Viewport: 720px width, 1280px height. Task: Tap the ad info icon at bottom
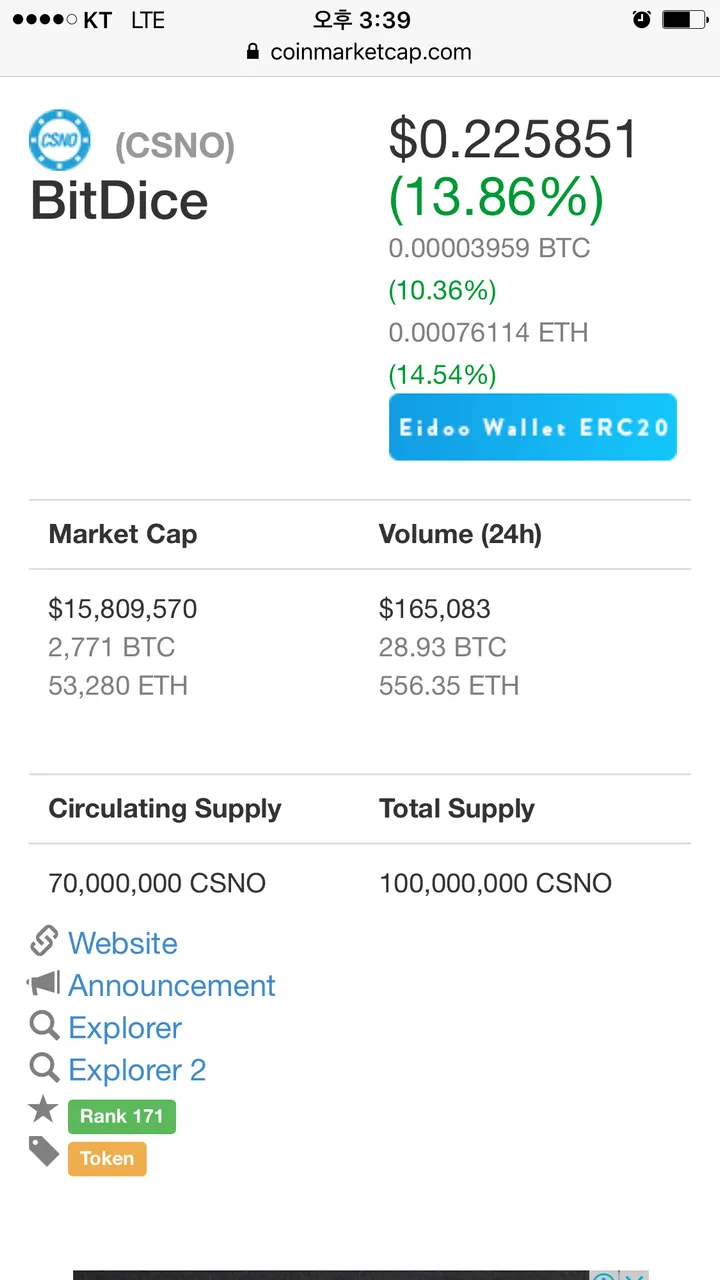(604, 1277)
